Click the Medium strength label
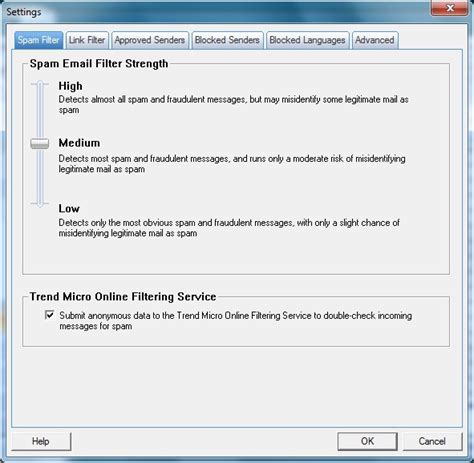Viewport: 474px width, 463px height. pos(79,143)
